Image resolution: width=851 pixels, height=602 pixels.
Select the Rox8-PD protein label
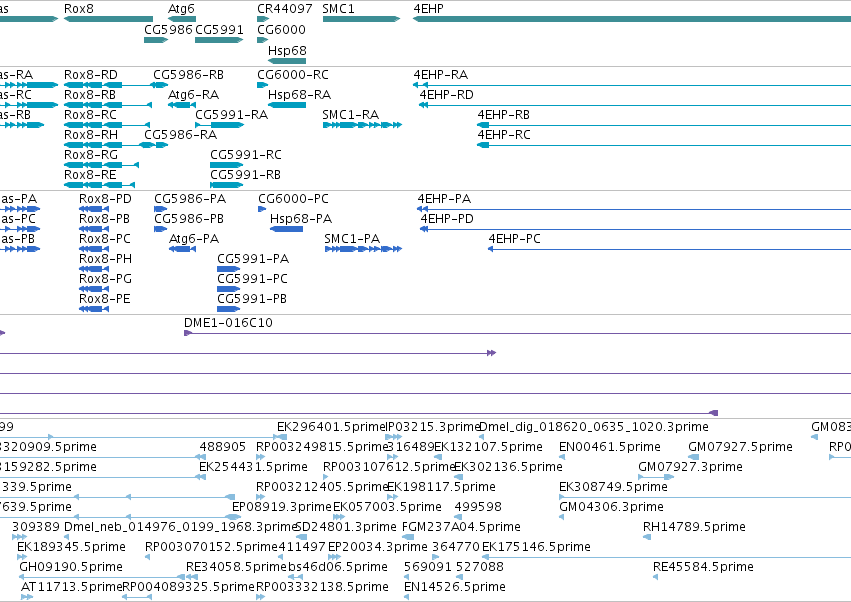(105, 199)
